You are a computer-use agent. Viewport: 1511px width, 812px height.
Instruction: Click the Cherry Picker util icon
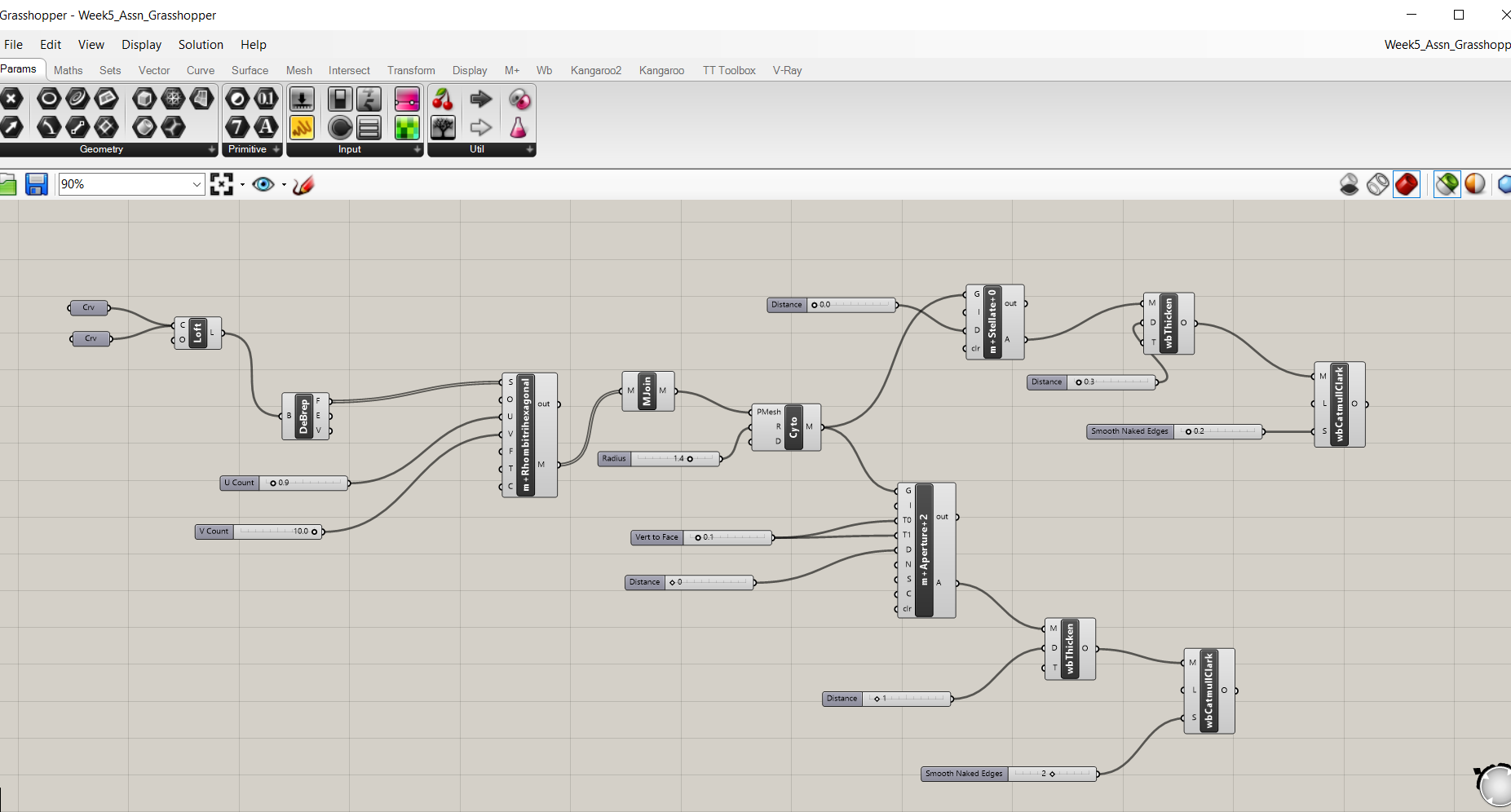coord(443,99)
